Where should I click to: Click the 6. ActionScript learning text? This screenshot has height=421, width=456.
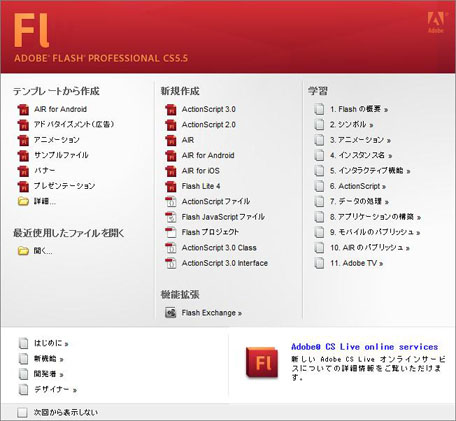pos(358,186)
